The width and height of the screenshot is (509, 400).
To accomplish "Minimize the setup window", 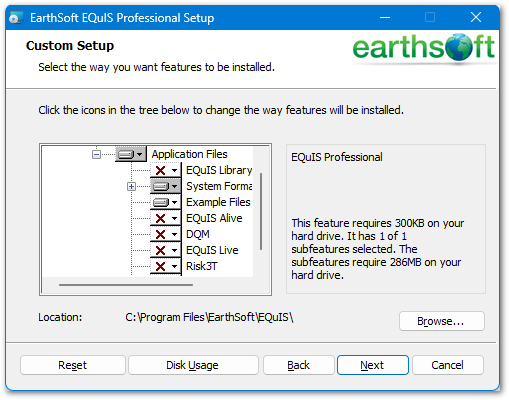I will 385,17.
